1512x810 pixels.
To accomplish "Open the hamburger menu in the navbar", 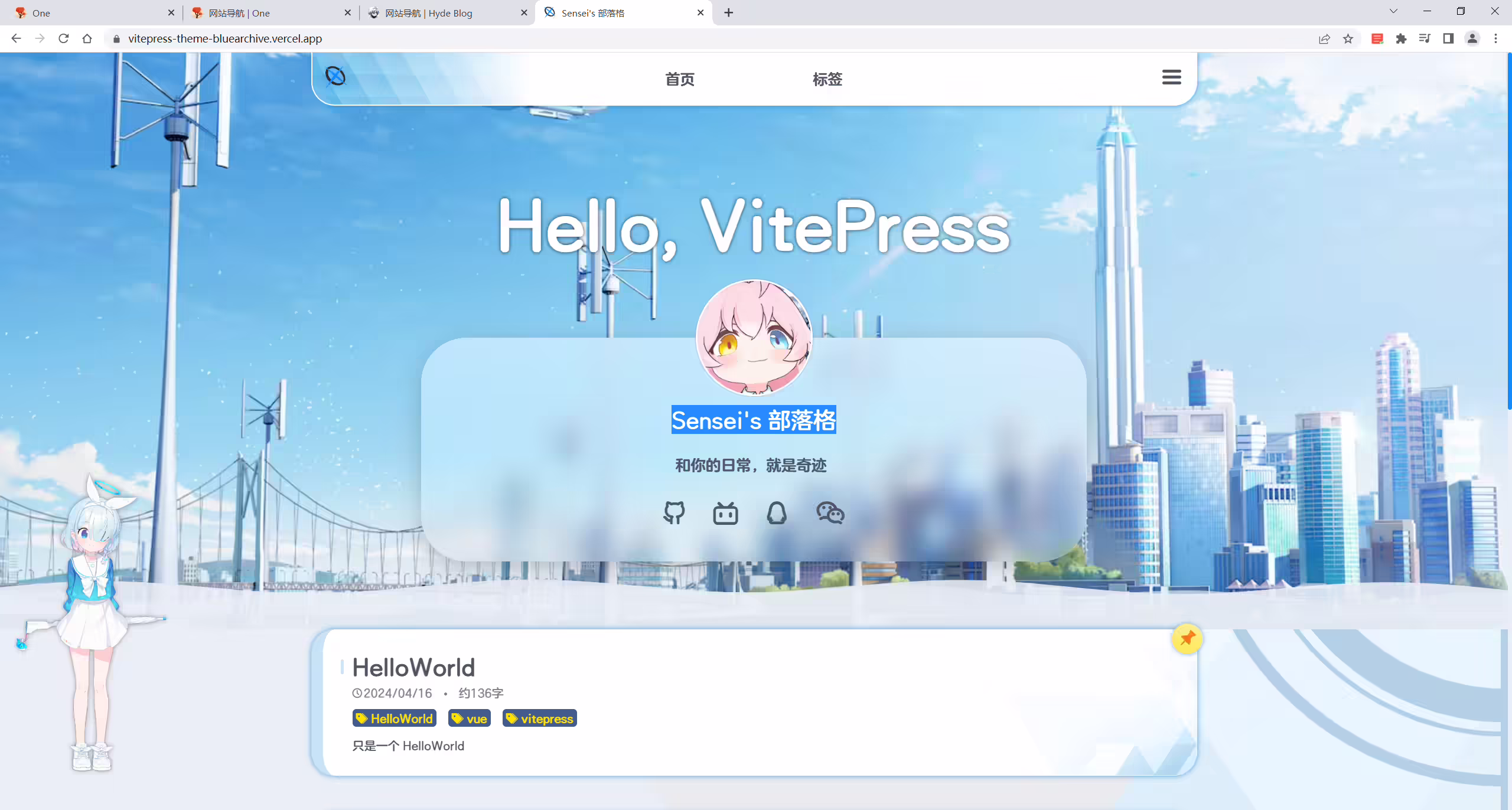I will [1171, 77].
